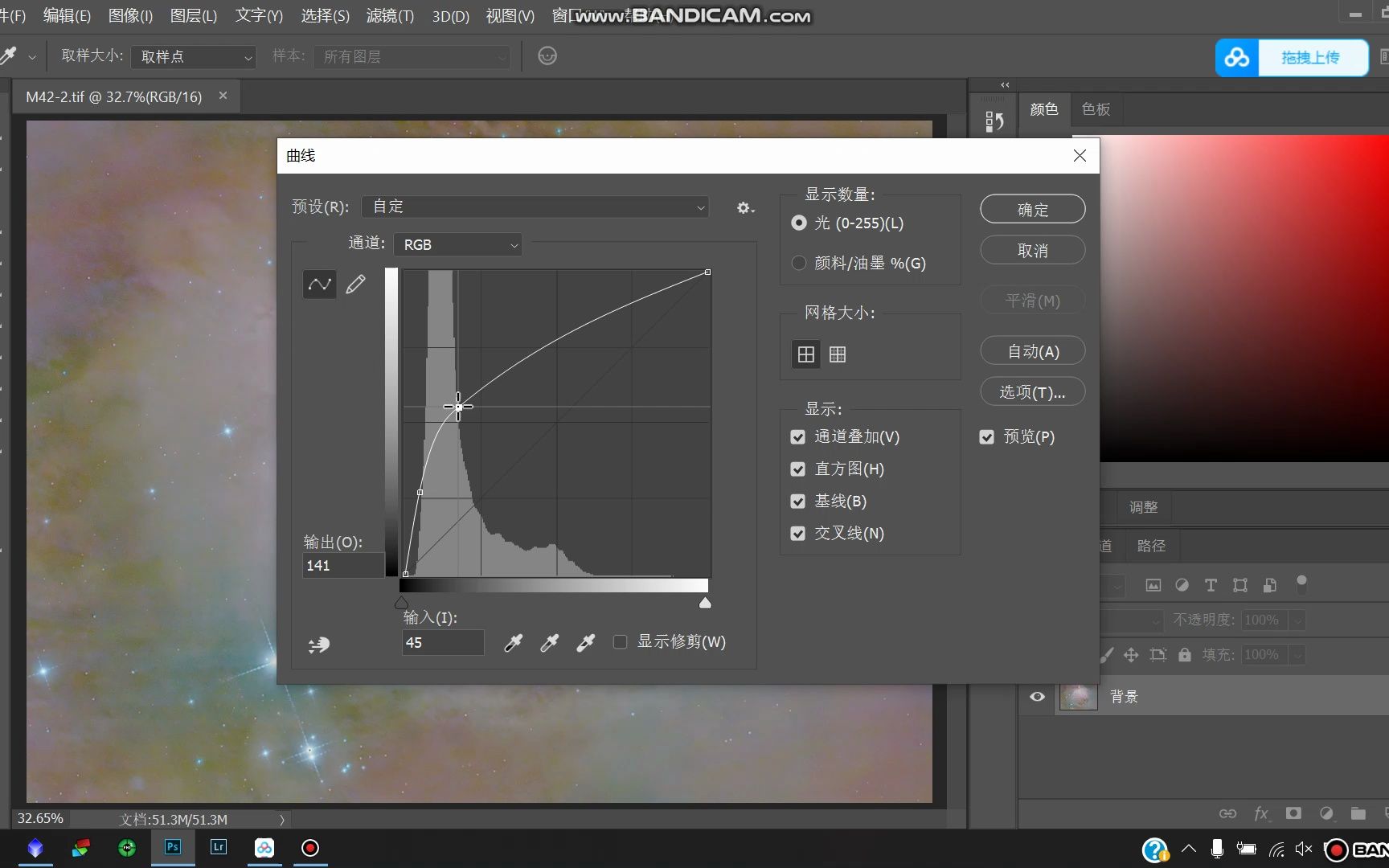Open the sample size dropdown

click(194, 56)
